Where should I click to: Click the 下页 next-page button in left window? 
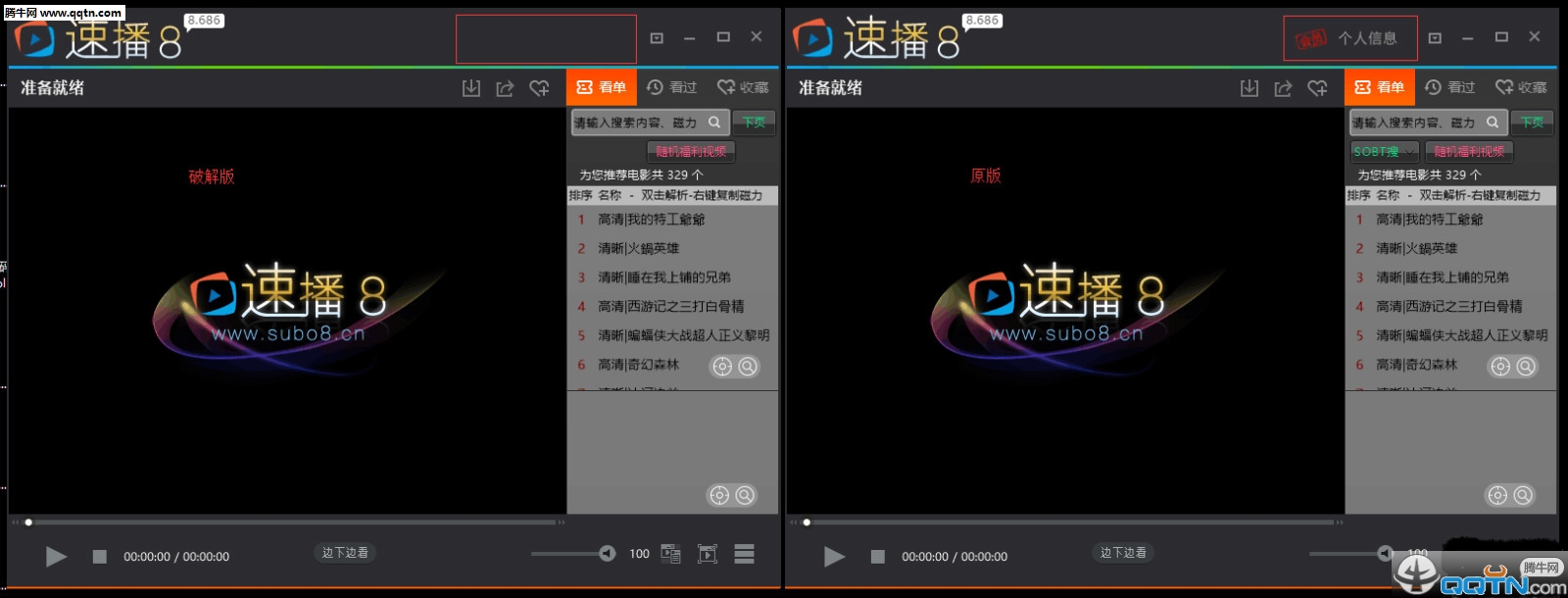point(754,123)
